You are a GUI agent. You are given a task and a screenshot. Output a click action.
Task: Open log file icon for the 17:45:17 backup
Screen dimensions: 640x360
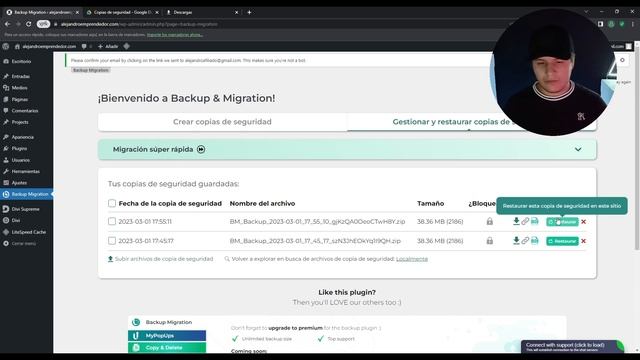(x=535, y=241)
